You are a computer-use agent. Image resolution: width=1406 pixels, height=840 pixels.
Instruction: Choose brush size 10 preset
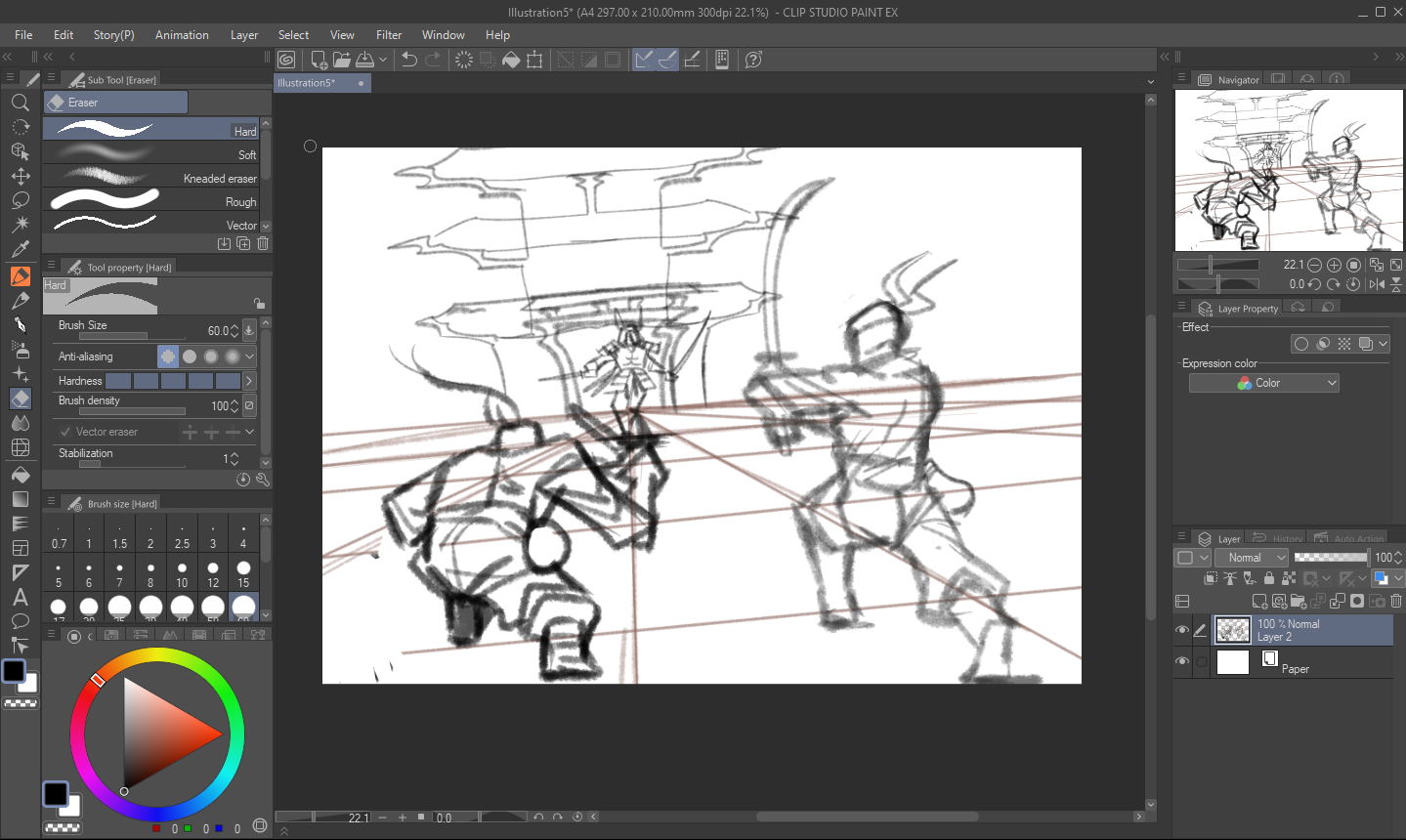click(182, 573)
